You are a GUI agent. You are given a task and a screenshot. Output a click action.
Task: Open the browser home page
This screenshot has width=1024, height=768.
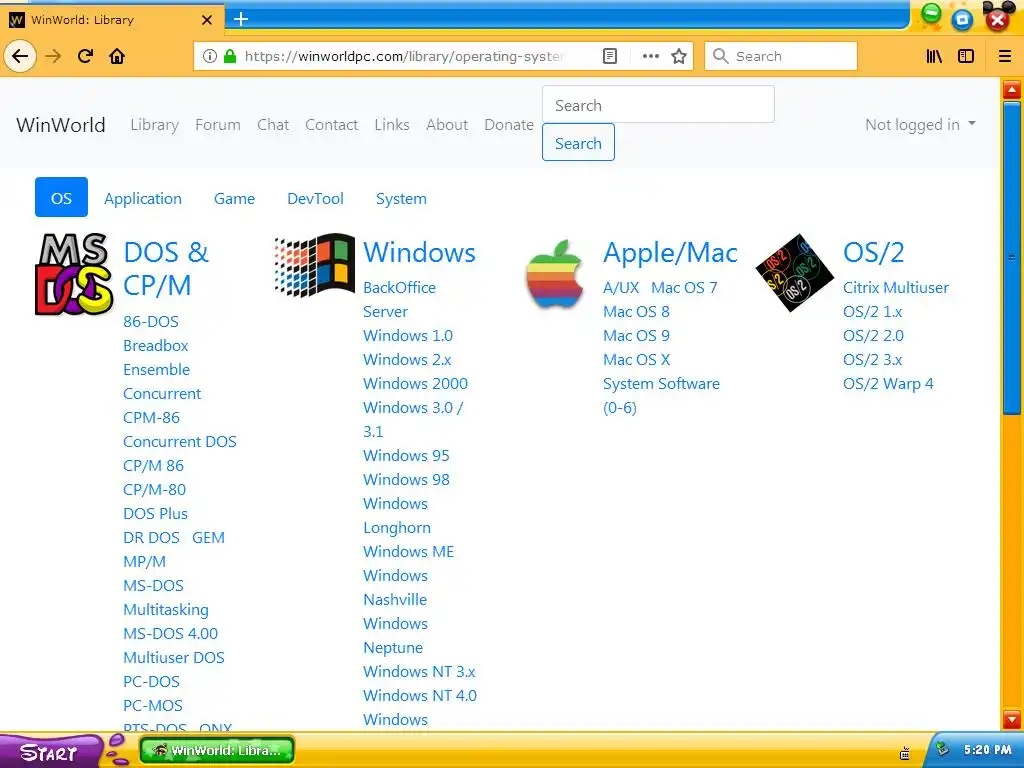coord(117,56)
